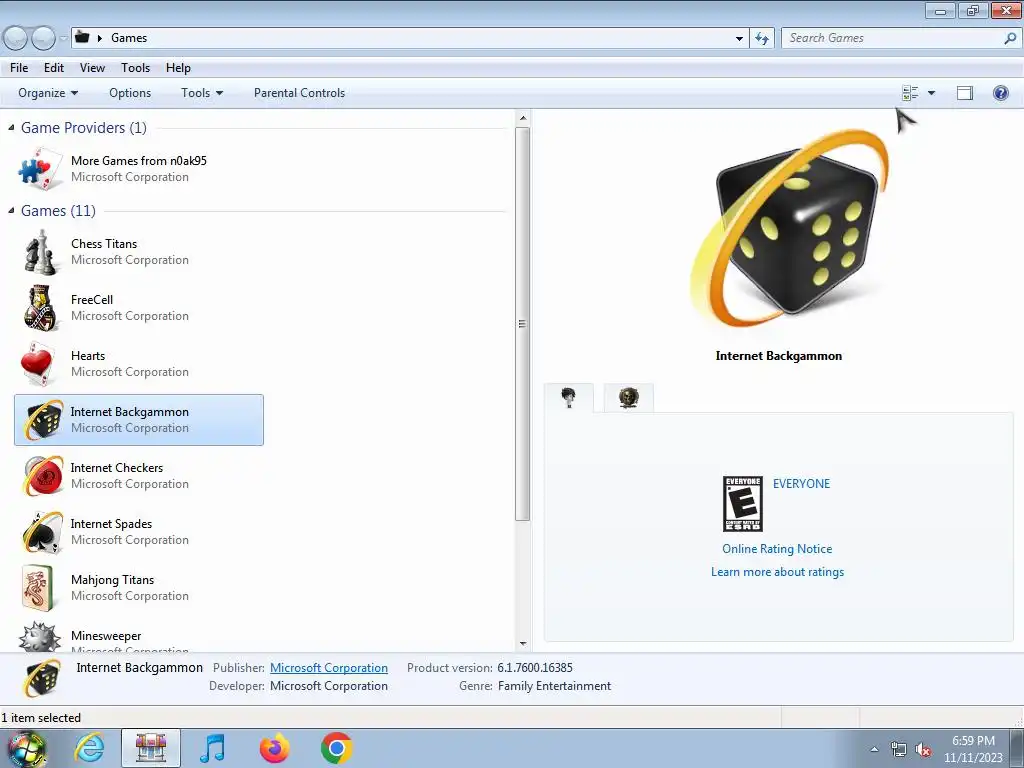Follow the Learn more about ratings link

tap(777, 572)
